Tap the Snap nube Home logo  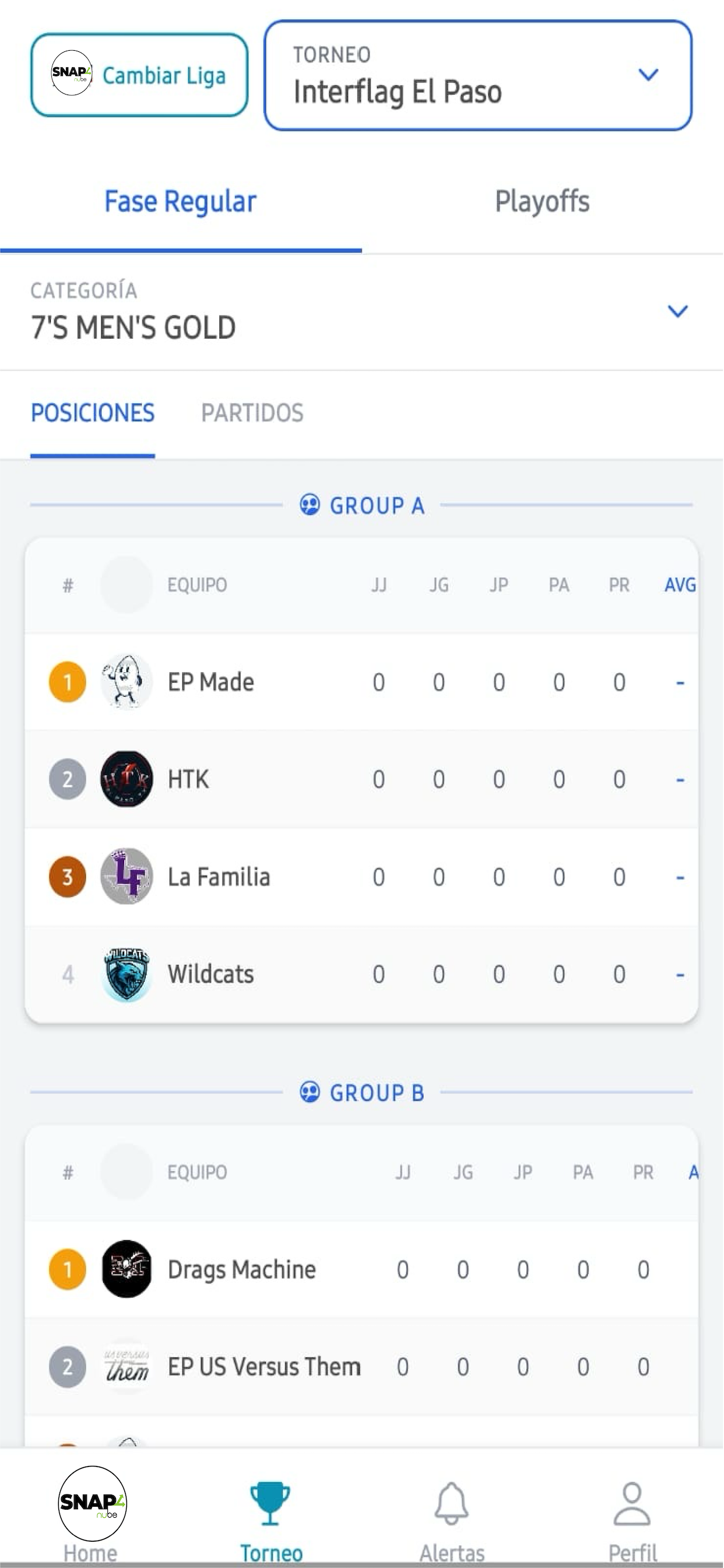[x=92, y=1502]
